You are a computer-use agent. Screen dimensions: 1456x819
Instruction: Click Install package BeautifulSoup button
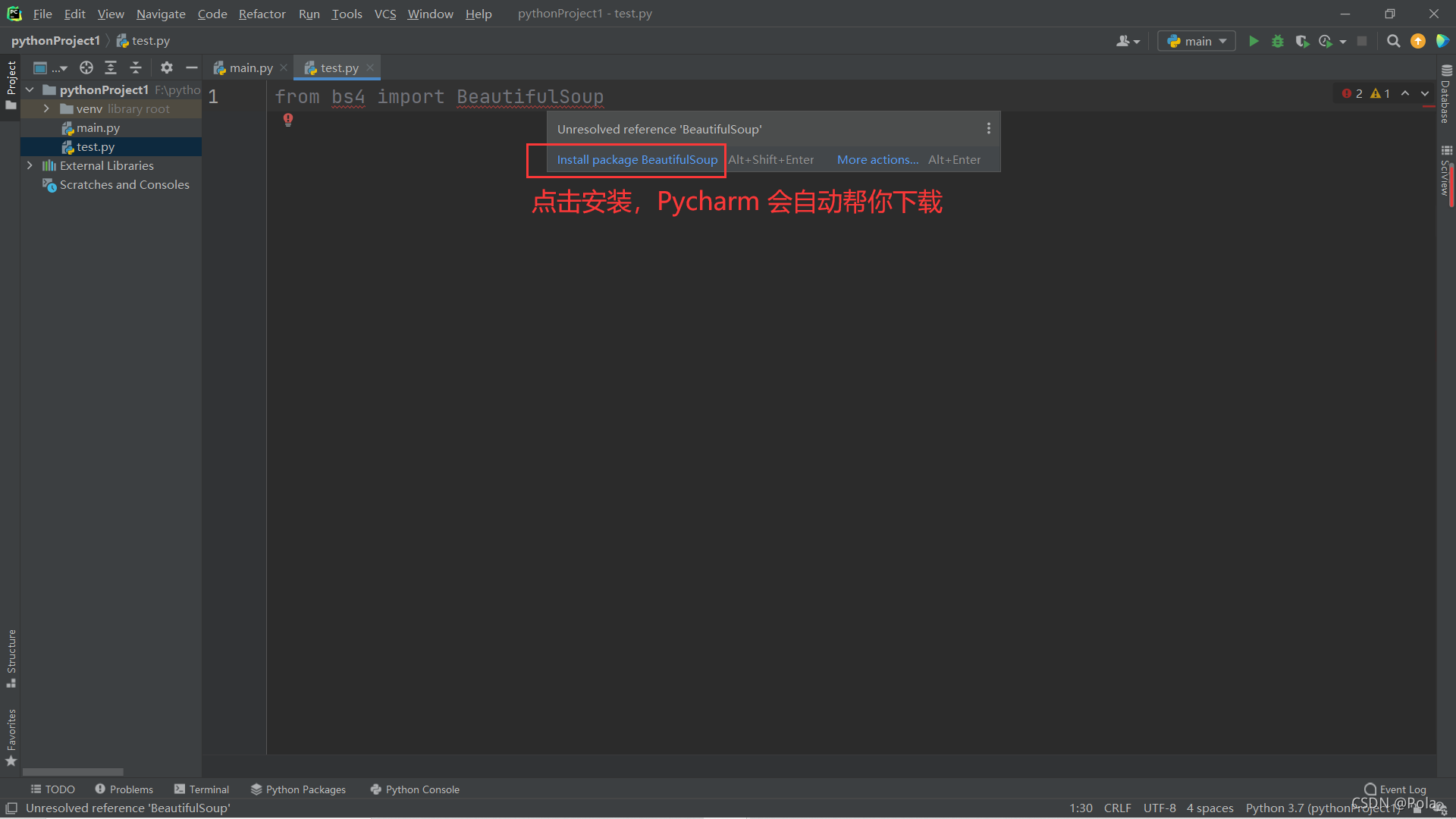click(636, 159)
